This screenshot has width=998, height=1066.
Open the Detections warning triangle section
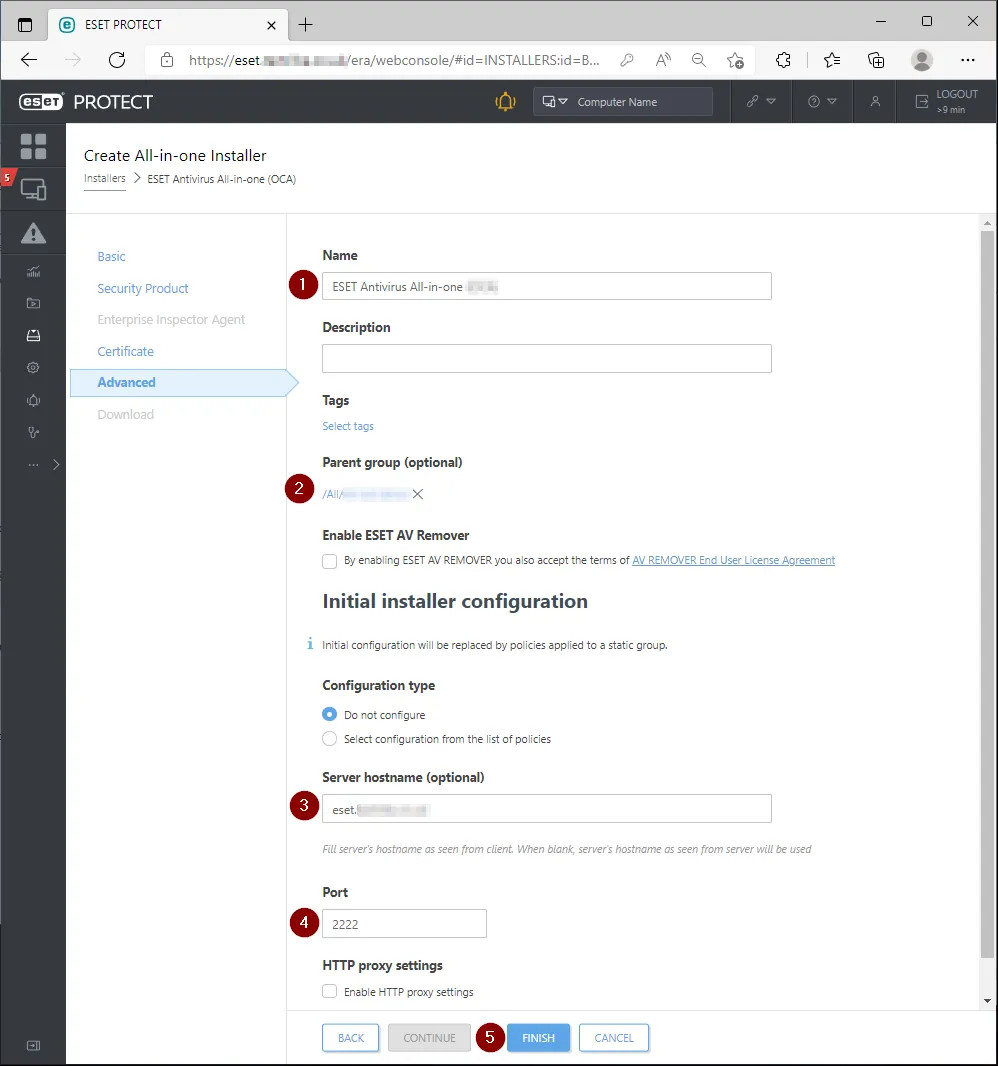(33, 234)
